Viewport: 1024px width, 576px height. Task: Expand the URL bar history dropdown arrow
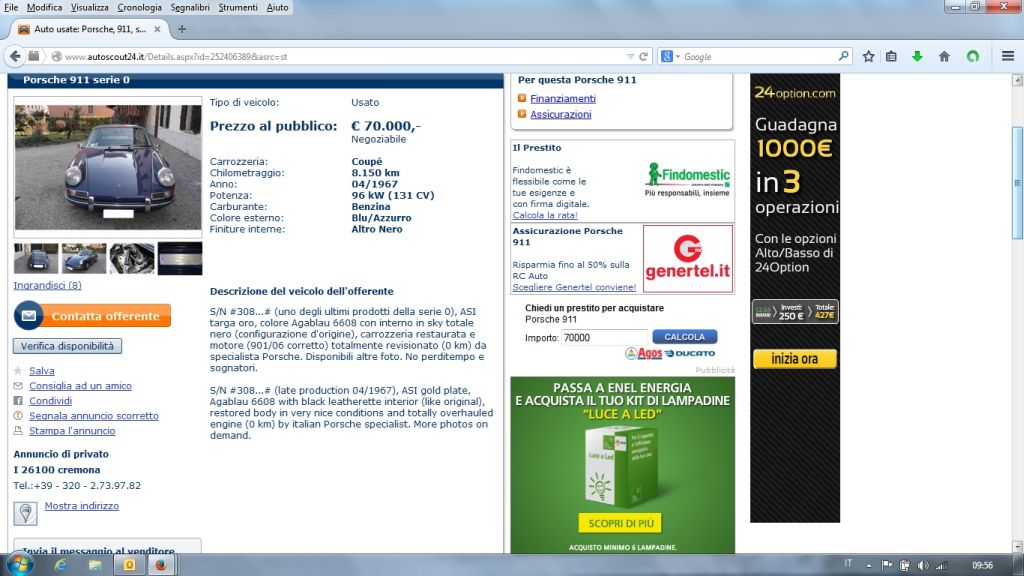coord(630,57)
